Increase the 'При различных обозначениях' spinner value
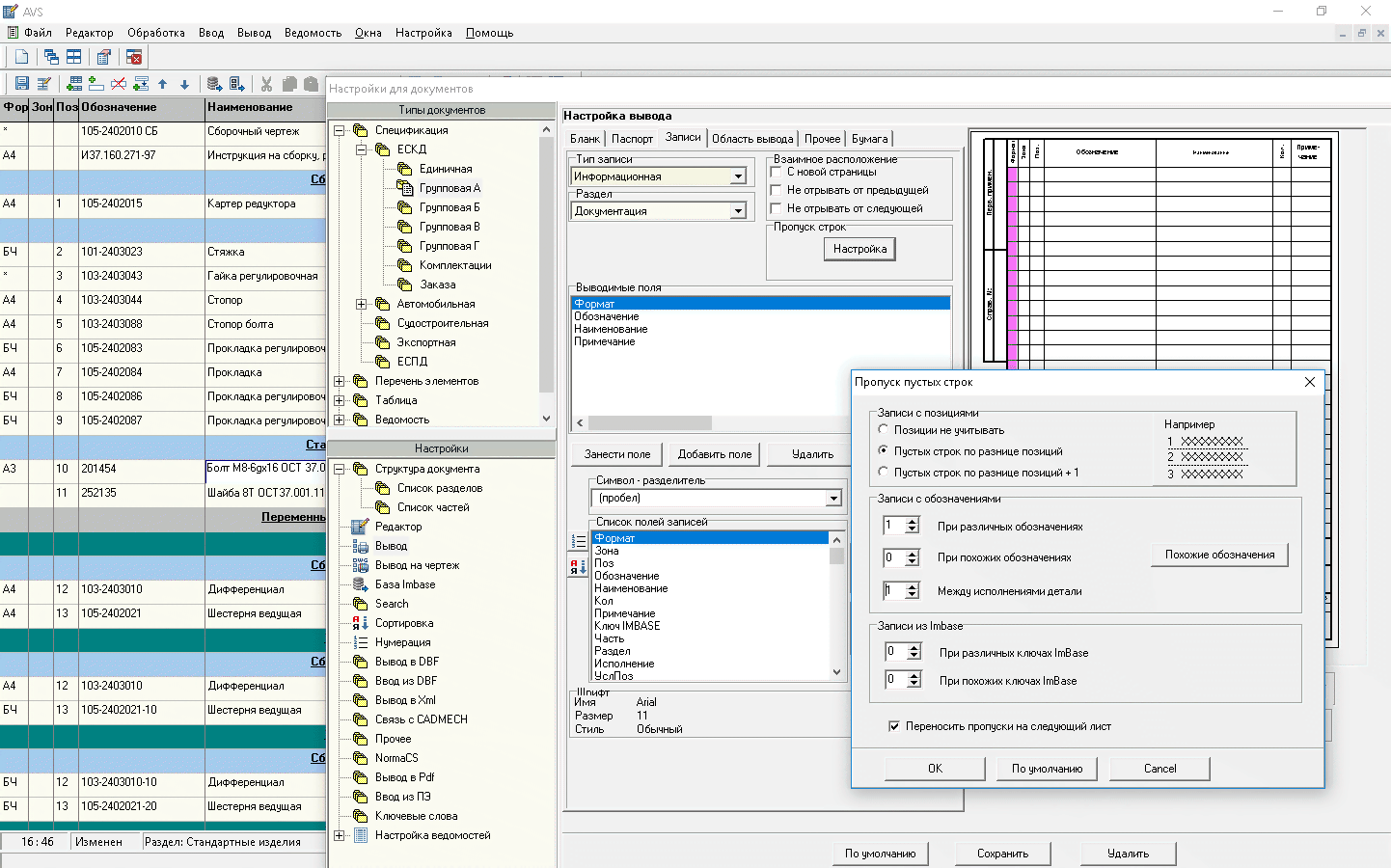Viewport: 1391px width, 868px height. [912, 521]
